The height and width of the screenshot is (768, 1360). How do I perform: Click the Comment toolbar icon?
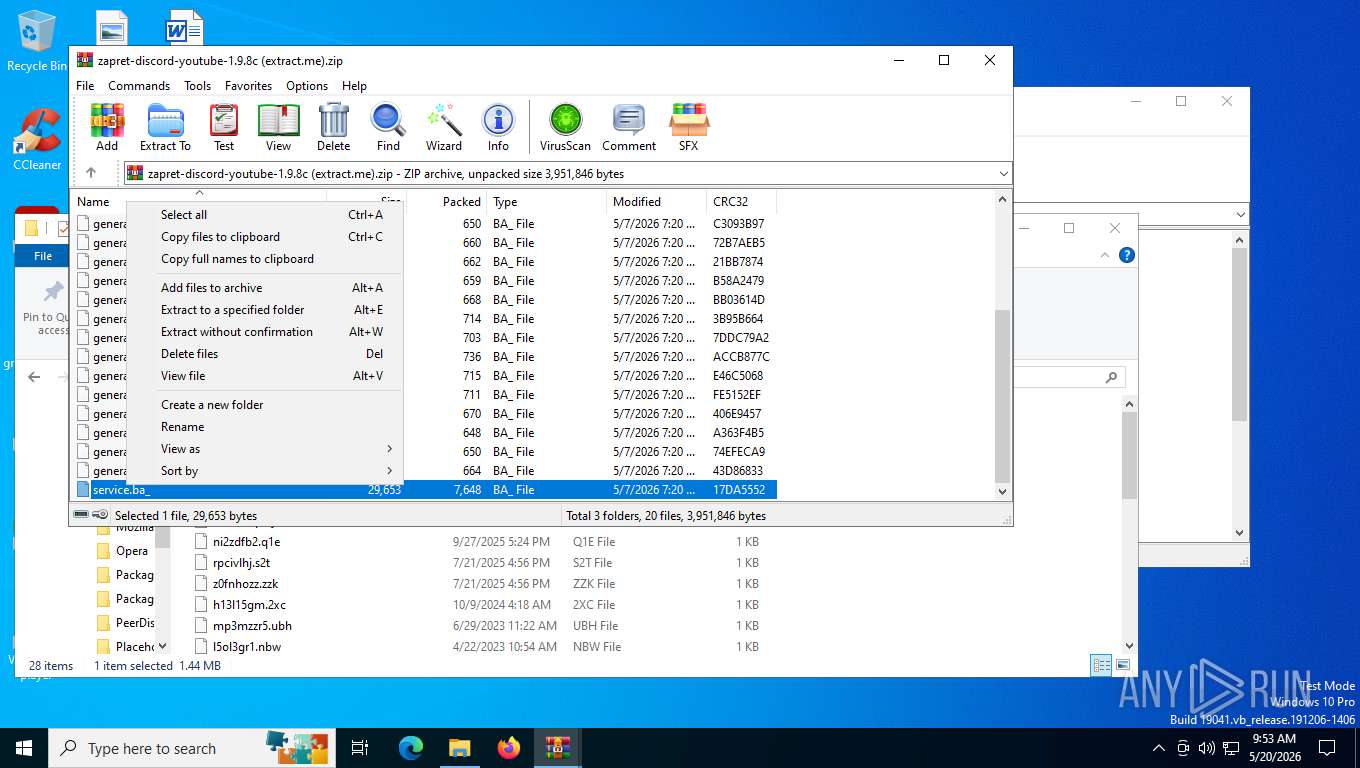(629, 127)
